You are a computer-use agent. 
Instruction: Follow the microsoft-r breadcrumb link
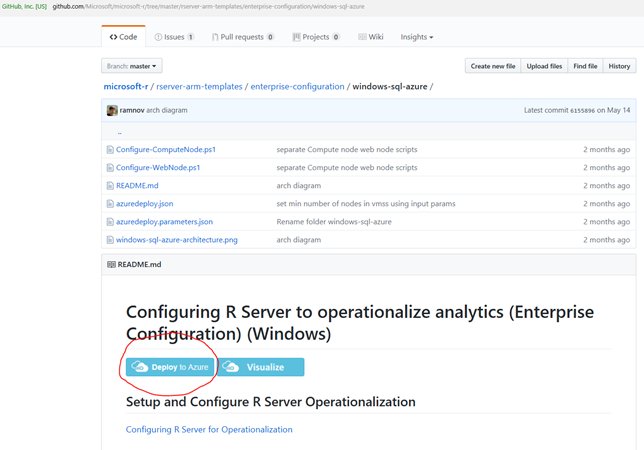pos(126,87)
